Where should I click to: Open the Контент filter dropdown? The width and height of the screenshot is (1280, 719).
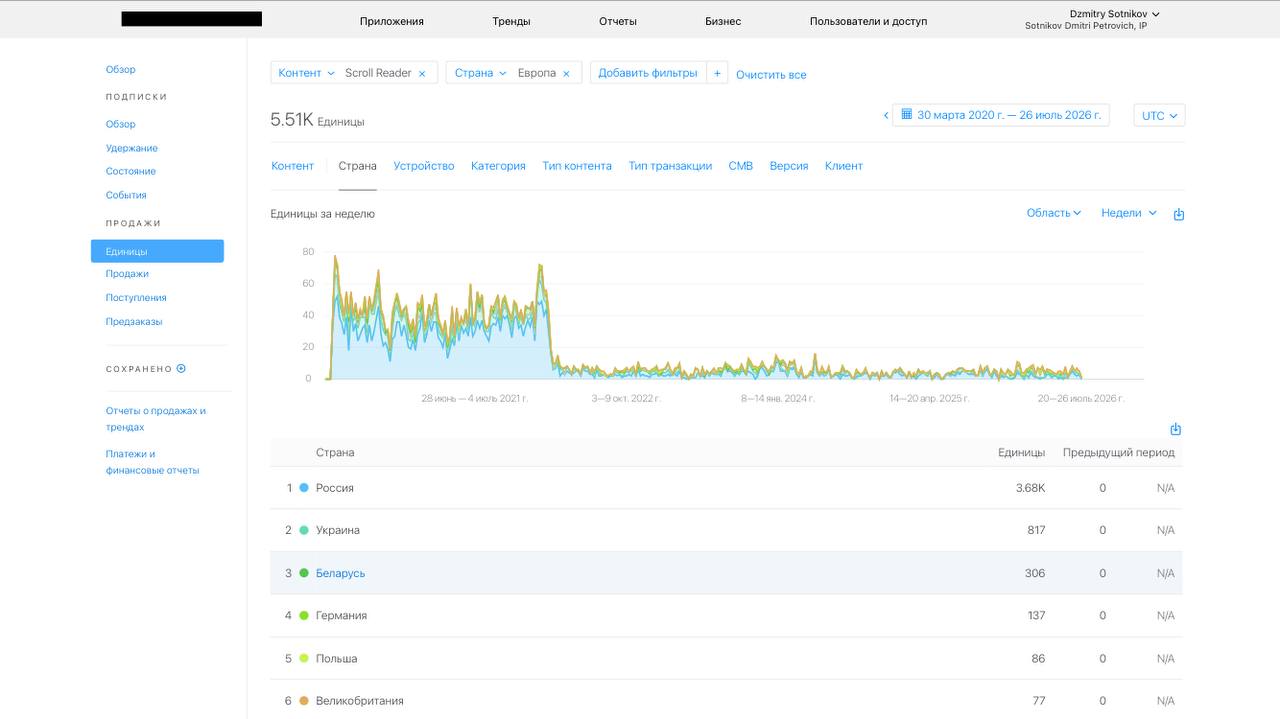(306, 73)
